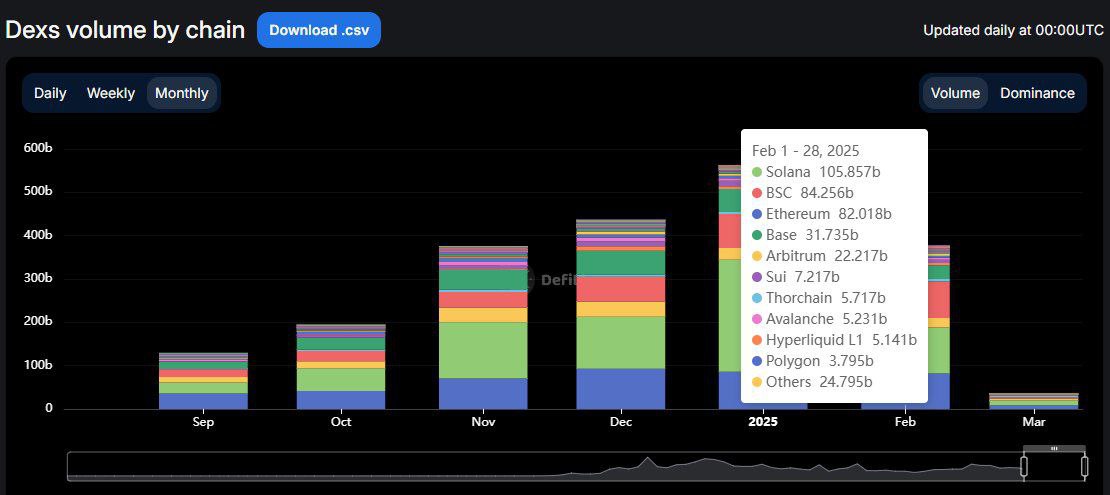The height and width of the screenshot is (495, 1110).
Task: Click the Arbitrum yellow dot in tooltip
Action: 757,256
